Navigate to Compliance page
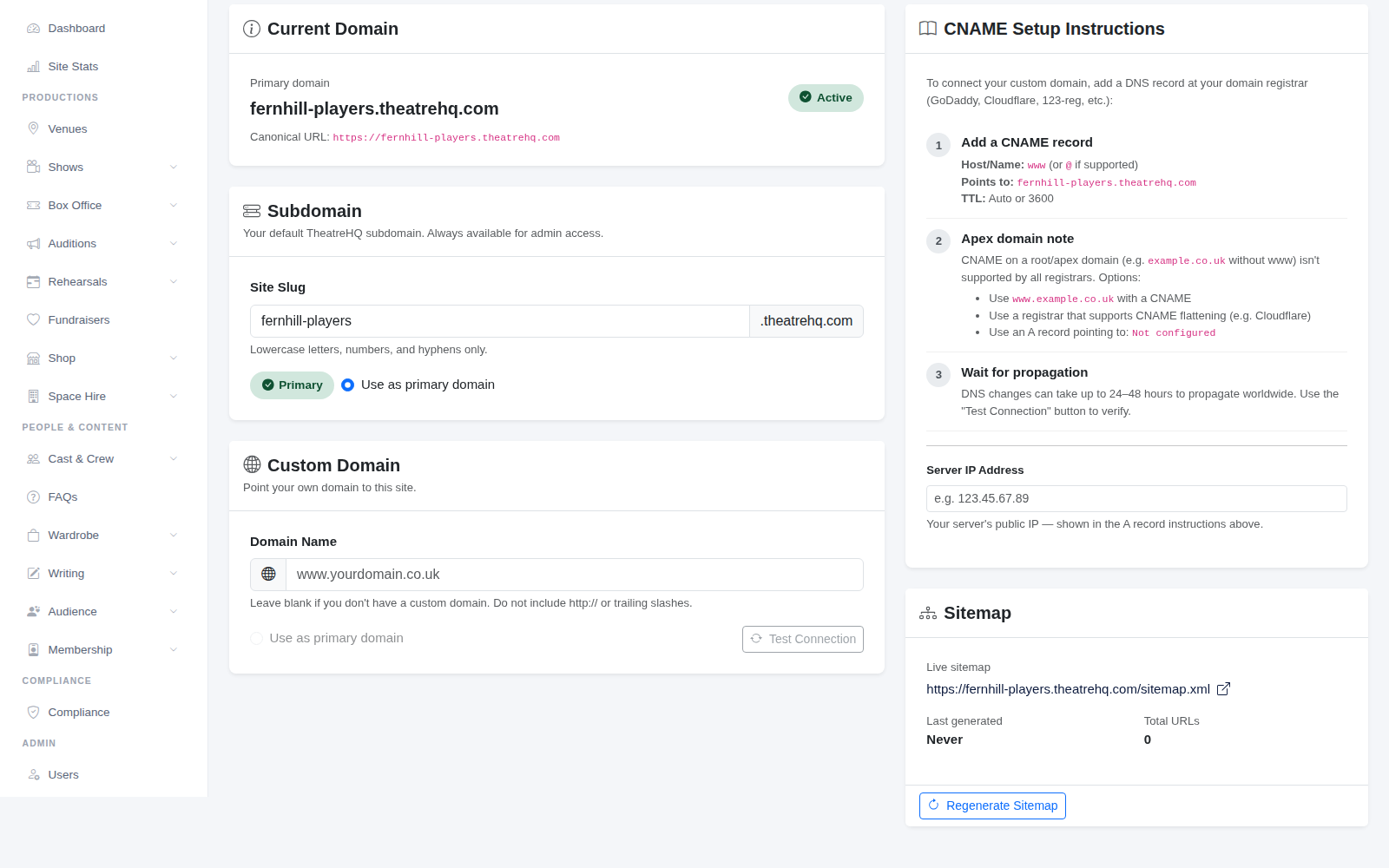The height and width of the screenshot is (868, 1389). [x=104, y=713]
